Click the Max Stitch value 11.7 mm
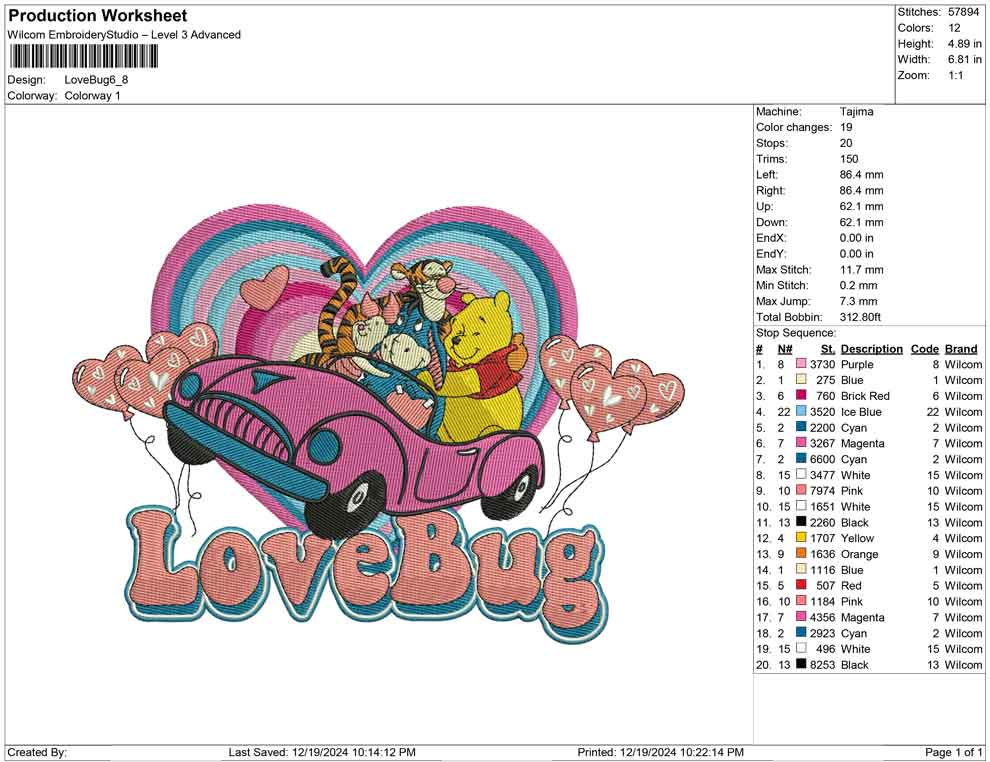Image resolution: width=990 pixels, height=762 pixels. [x=862, y=270]
